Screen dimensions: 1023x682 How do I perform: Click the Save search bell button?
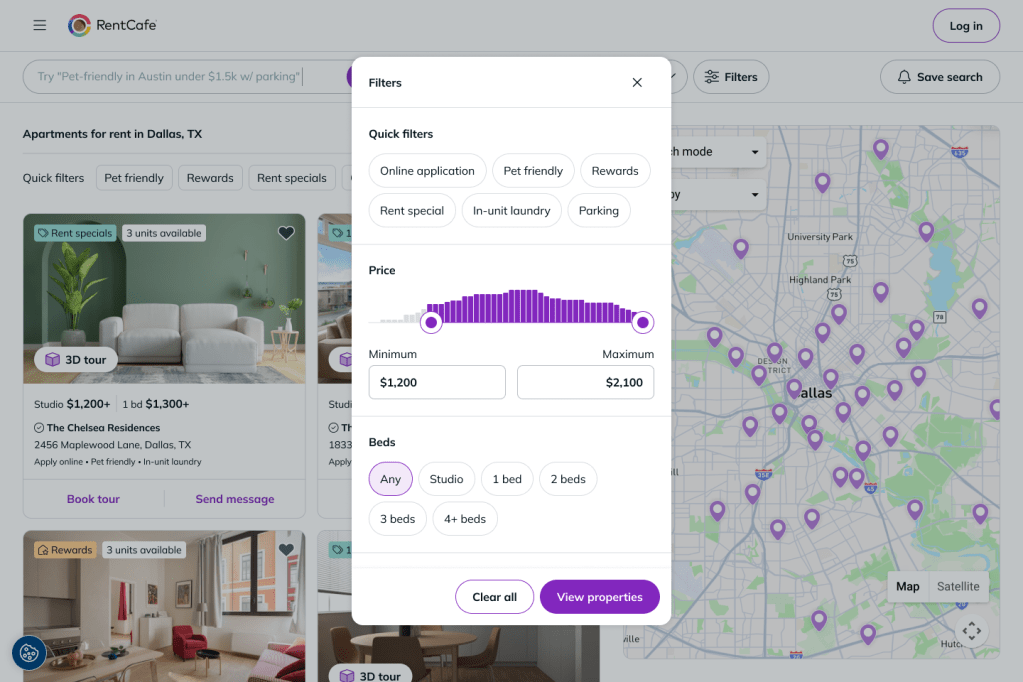(x=939, y=77)
